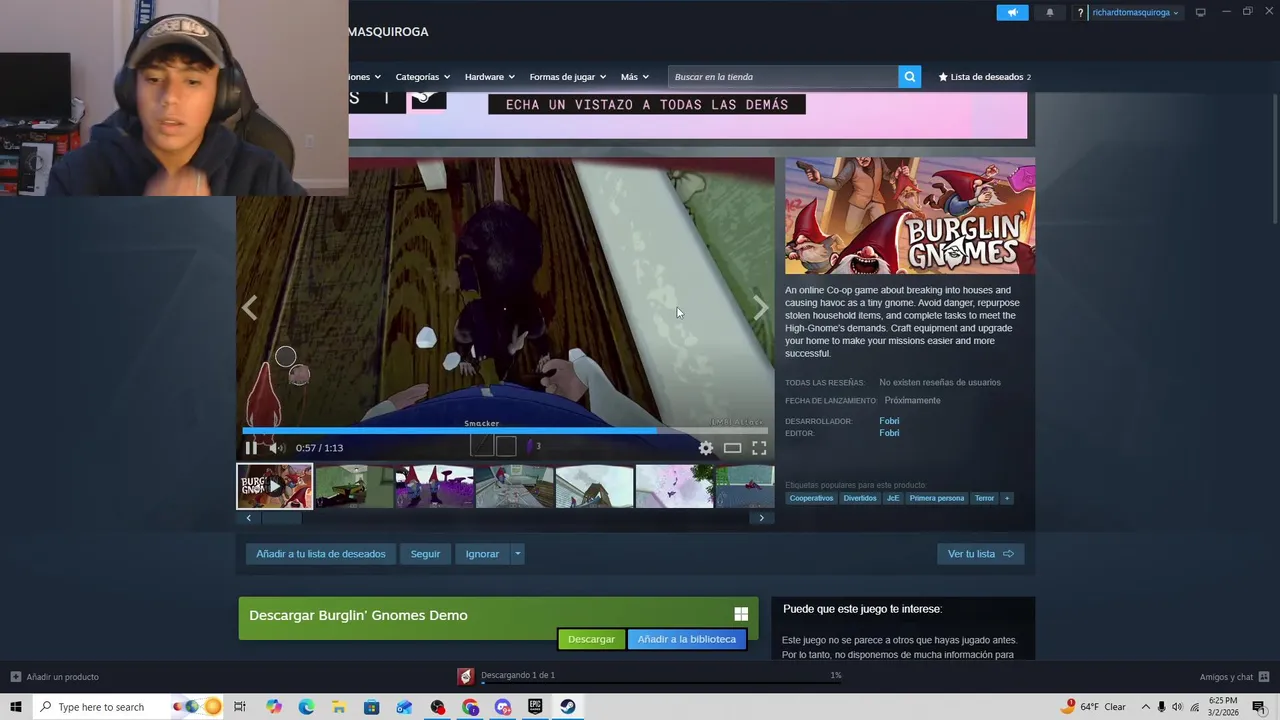
Task: Go to next media with right arrow
Action: (x=760, y=308)
